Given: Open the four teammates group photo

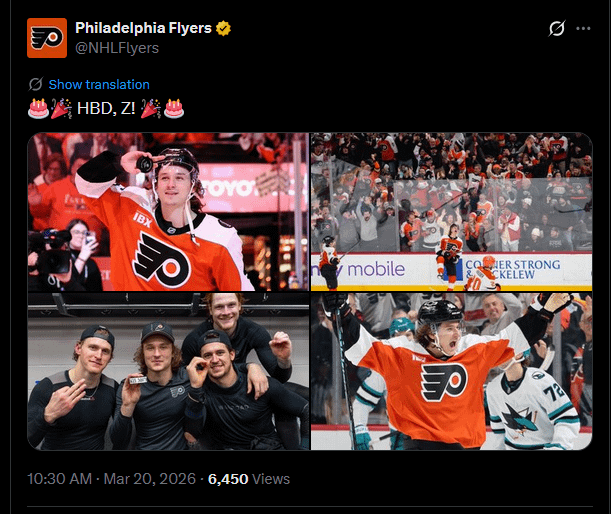Looking at the screenshot, I should click(x=168, y=371).
